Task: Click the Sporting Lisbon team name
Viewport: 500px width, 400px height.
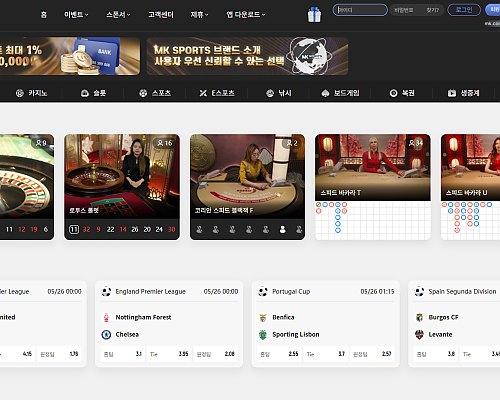Action: click(x=296, y=334)
